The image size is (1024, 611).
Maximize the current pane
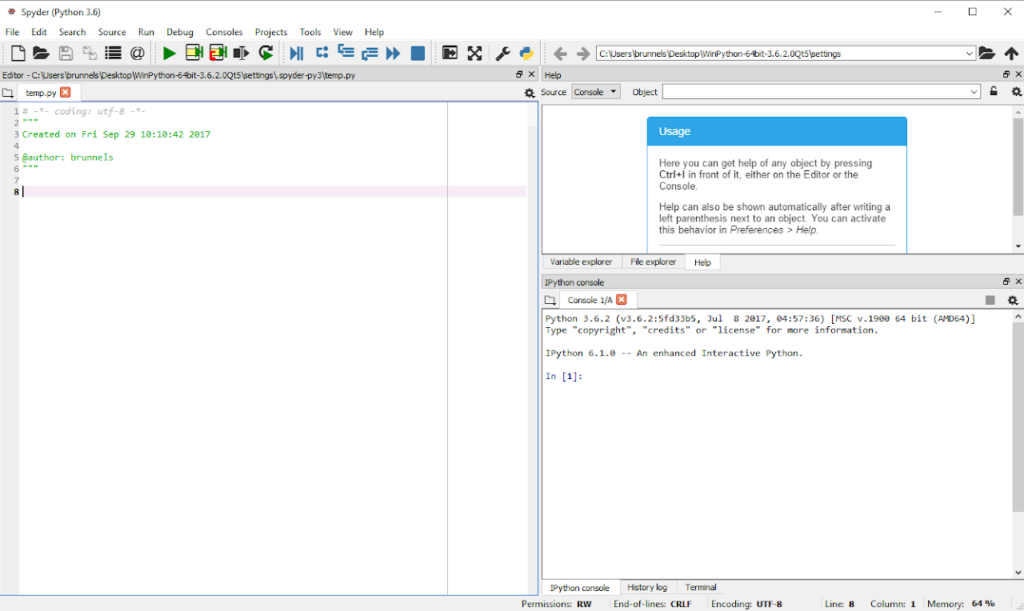(x=450, y=53)
